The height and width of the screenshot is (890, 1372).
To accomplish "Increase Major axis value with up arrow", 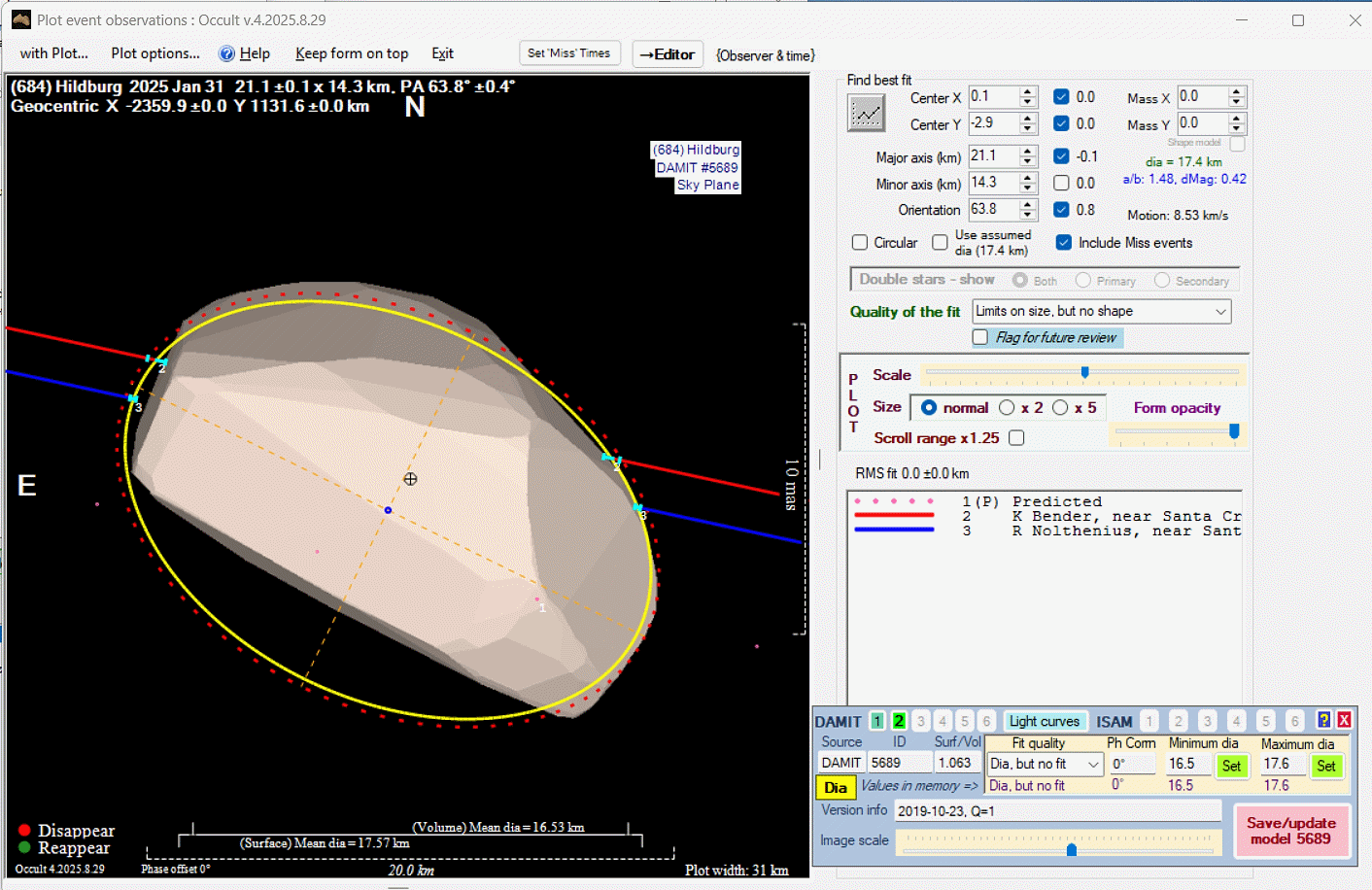I will tap(1028, 152).
